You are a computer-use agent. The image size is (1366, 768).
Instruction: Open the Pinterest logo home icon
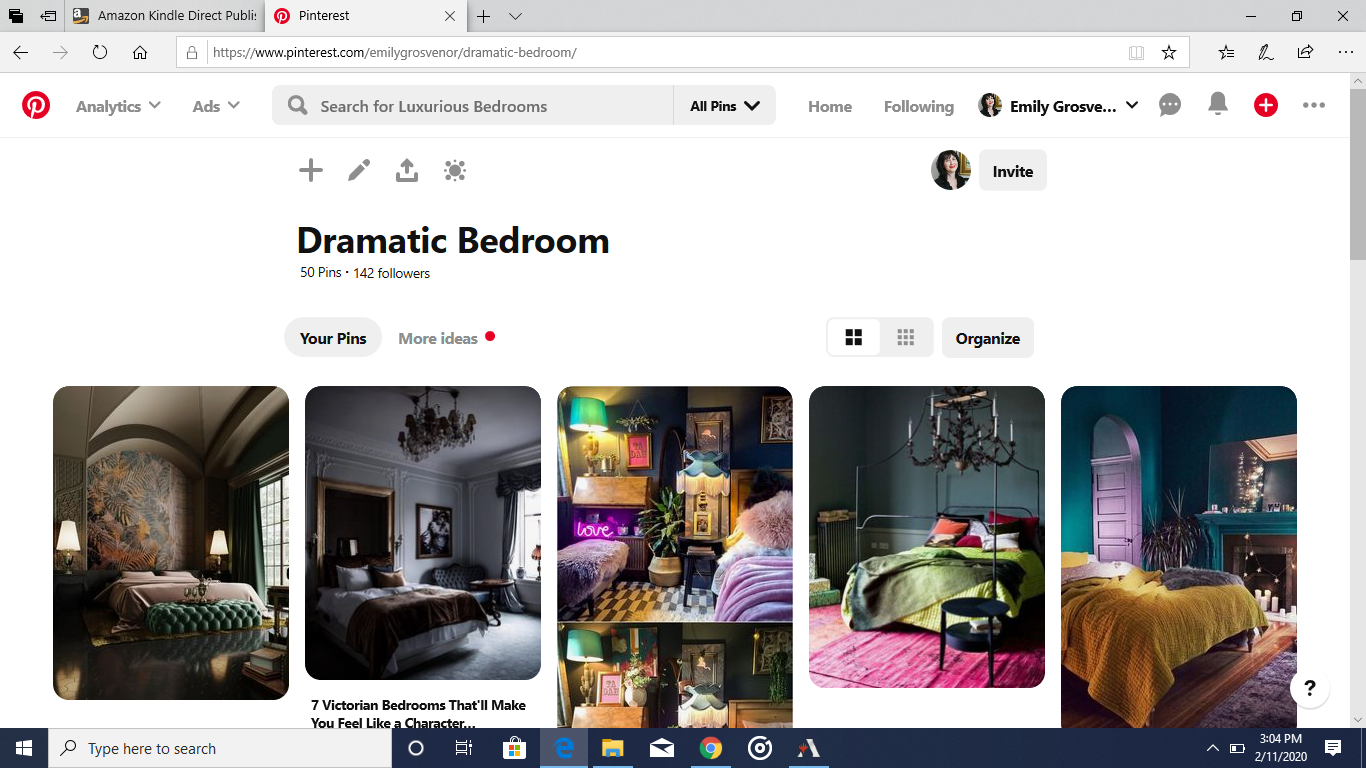[36, 106]
